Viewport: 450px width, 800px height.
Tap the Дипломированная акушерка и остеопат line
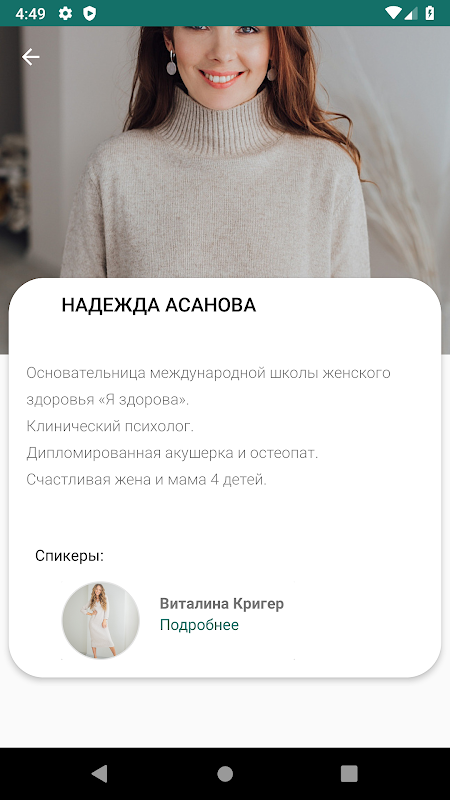172,453
